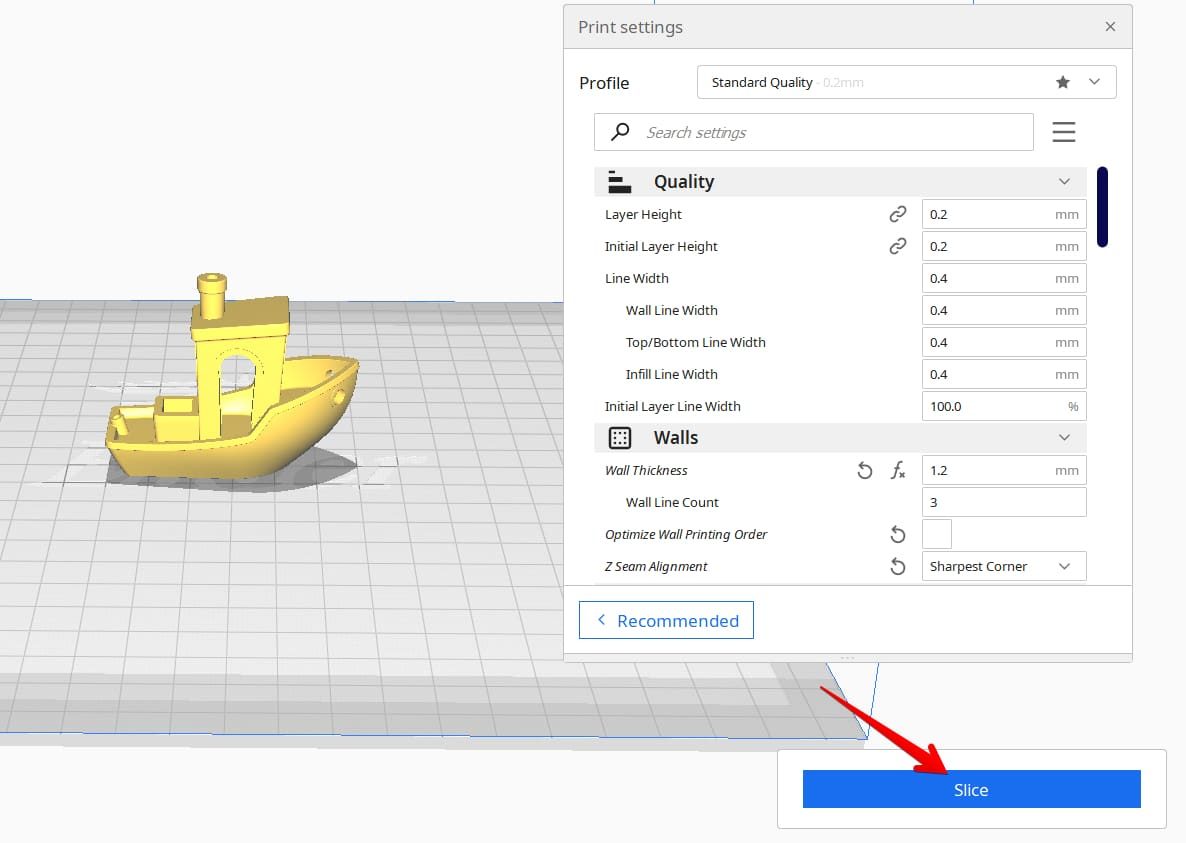1186x843 pixels.
Task: Reset Wall Thickness with the revert arrow
Action: tap(865, 470)
